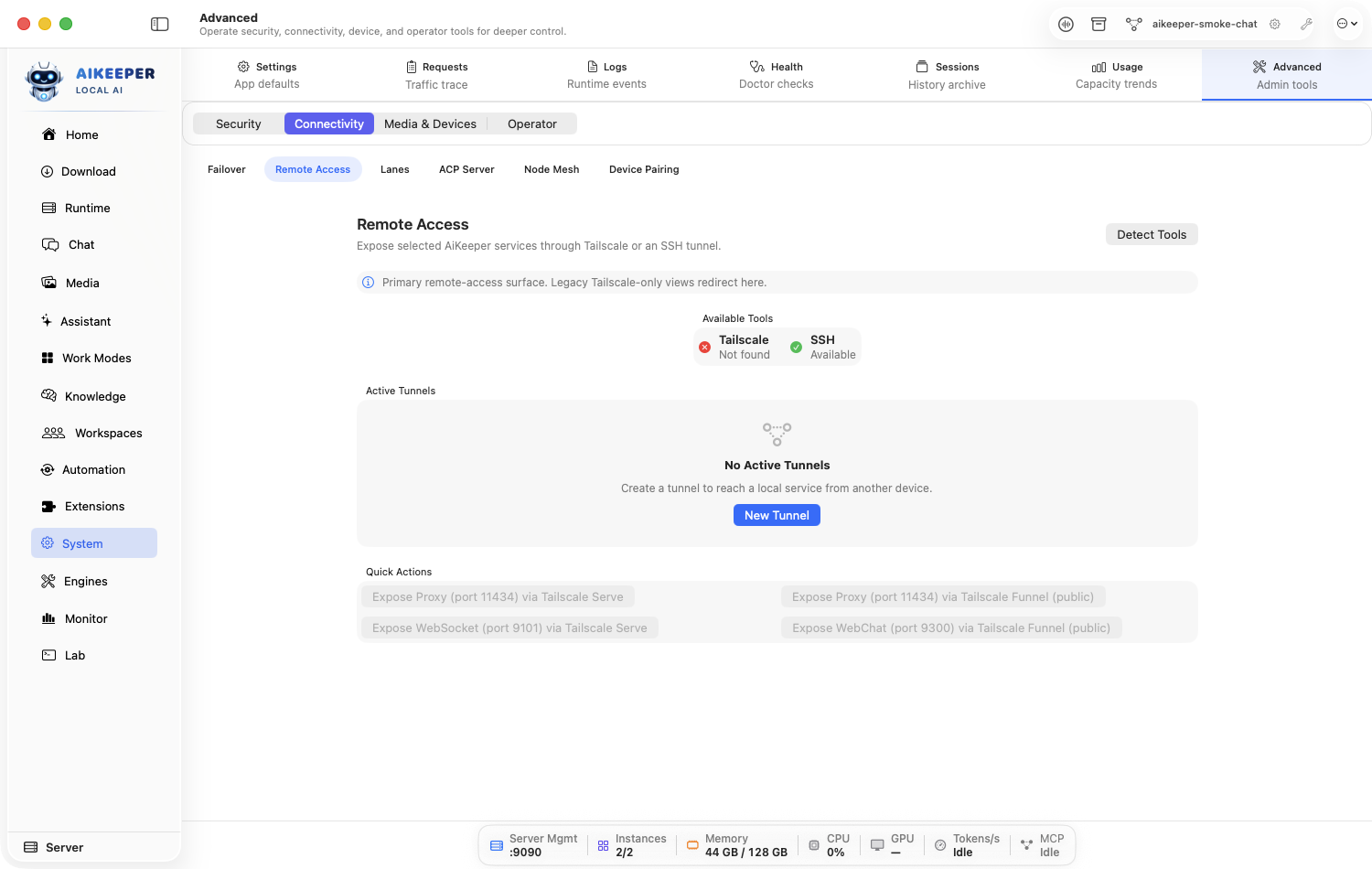
Task: Open the Node Mesh sub-tab
Action: coord(552,169)
